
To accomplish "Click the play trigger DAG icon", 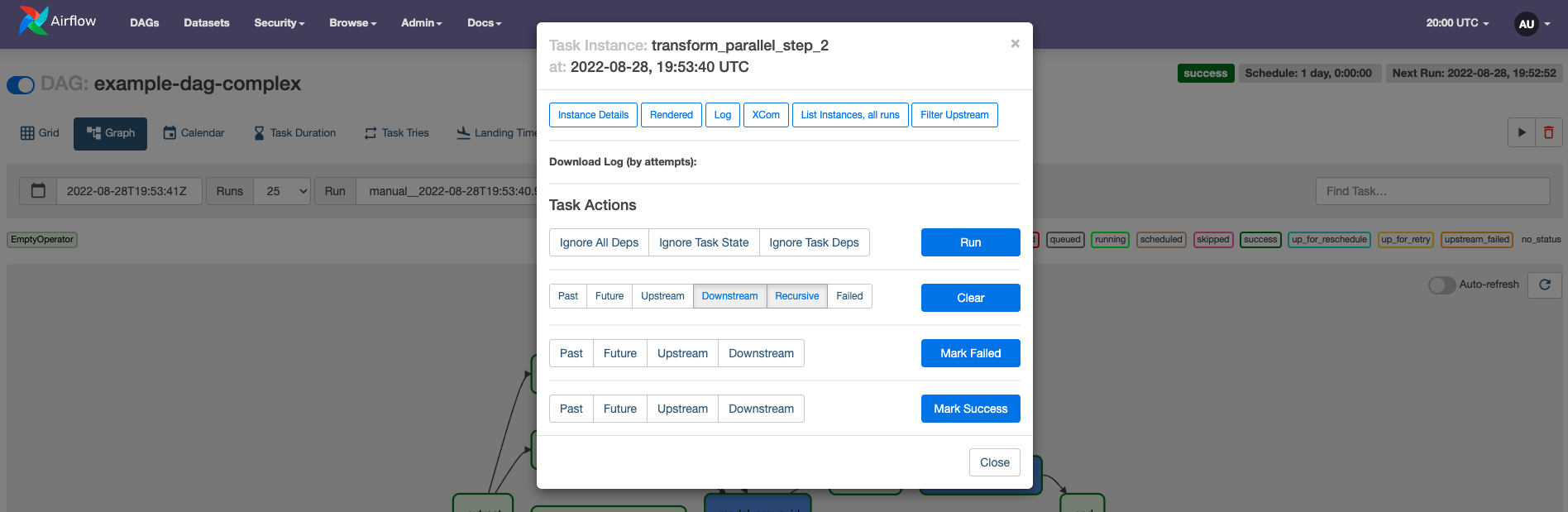I will (x=1522, y=132).
